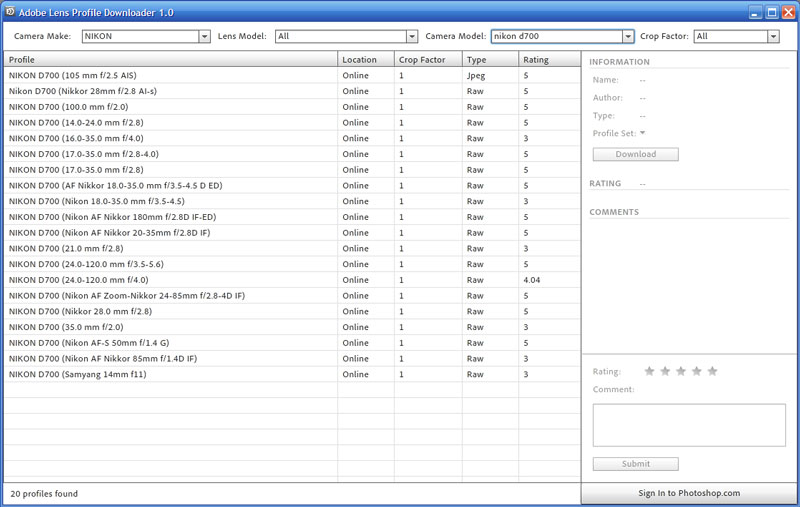Select Nikon D700 (Nikkor 28mm f/2.8 AI-s) profile

click(x=292, y=91)
